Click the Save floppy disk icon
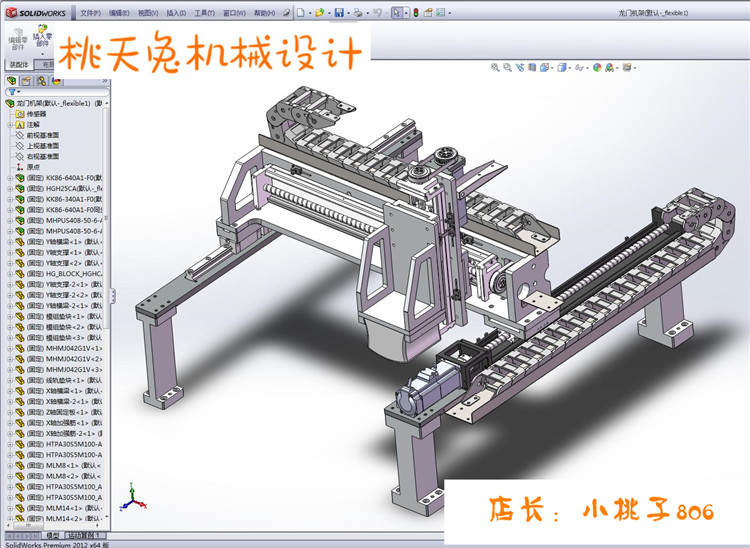Viewport: 750px width, 548px height. pos(339,13)
